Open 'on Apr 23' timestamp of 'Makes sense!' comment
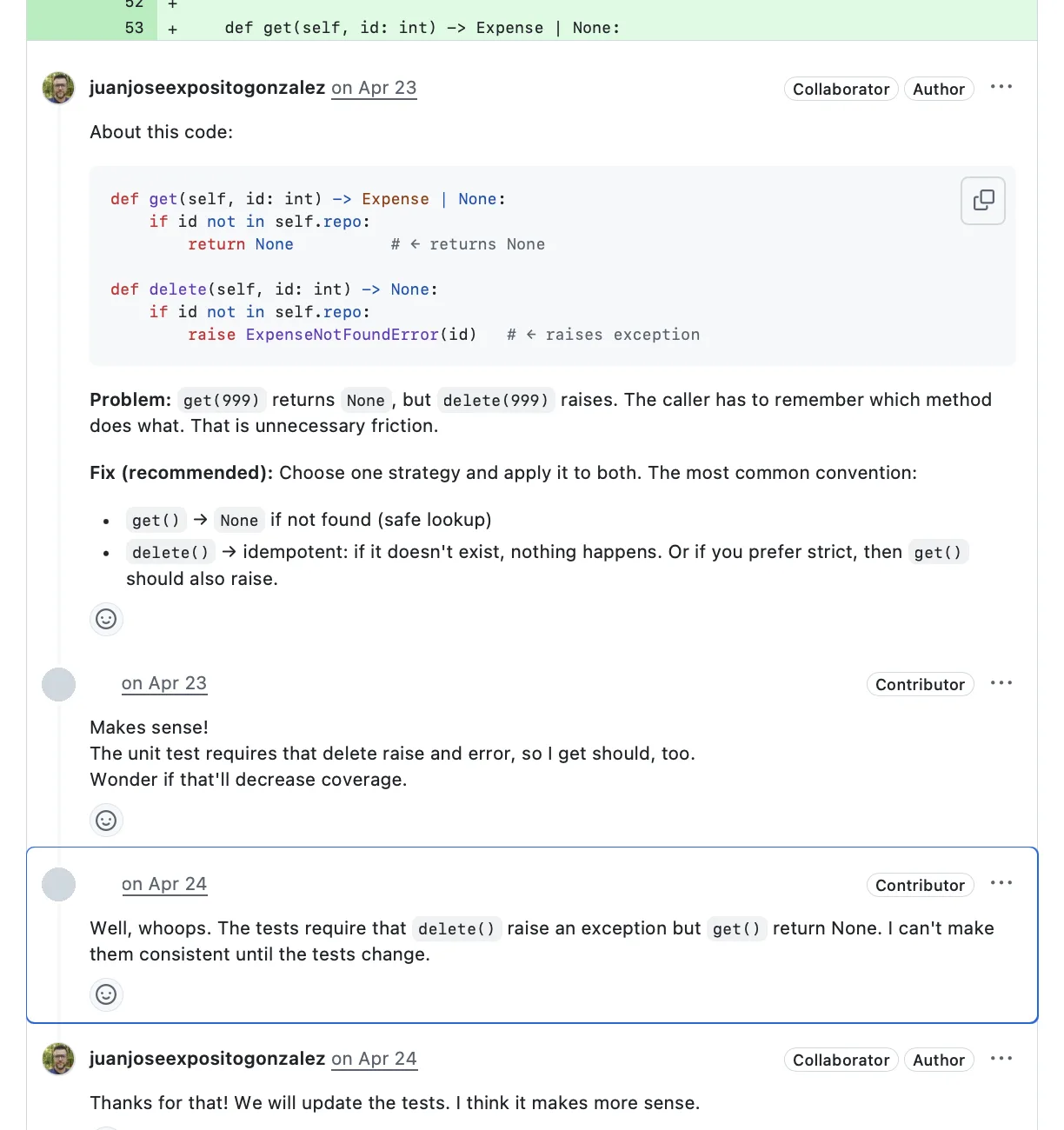Screen dimensions: 1064x1130 pyautogui.click(x=164, y=683)
